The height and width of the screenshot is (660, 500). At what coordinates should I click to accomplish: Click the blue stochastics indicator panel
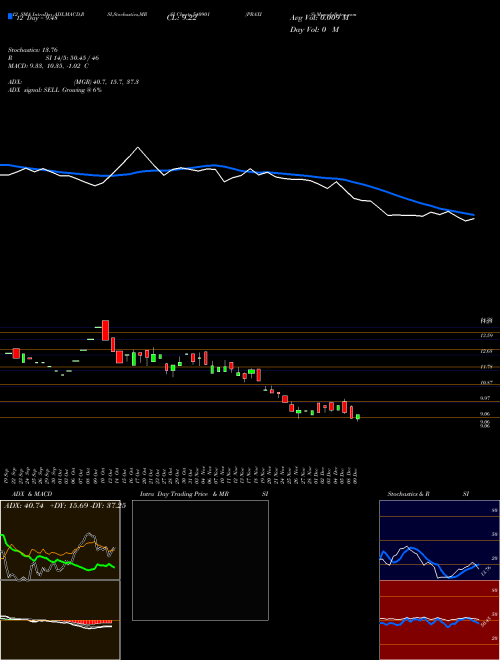439,540
